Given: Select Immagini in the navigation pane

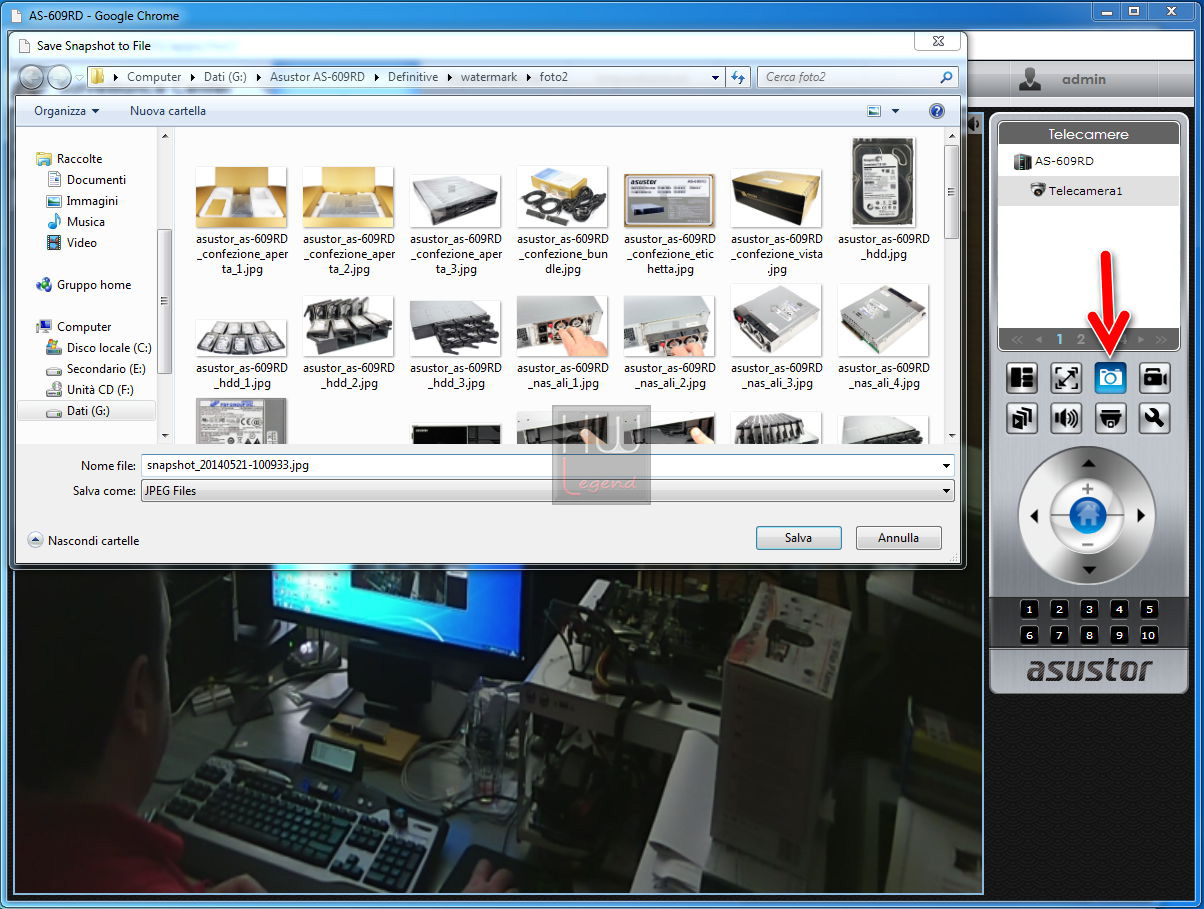Looking at the screenshot, I should coord(92,201).
